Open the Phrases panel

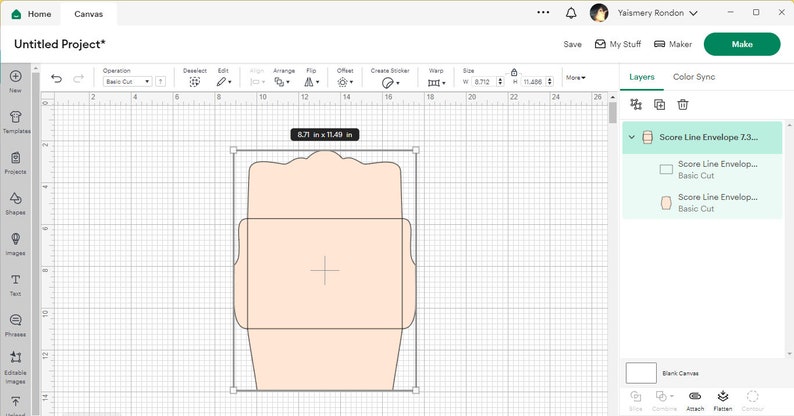(x=15, y=320)
